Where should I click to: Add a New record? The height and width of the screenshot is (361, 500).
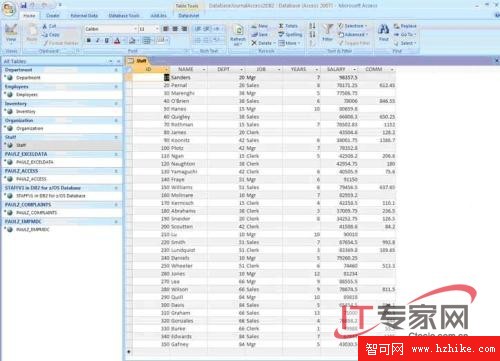260,26
